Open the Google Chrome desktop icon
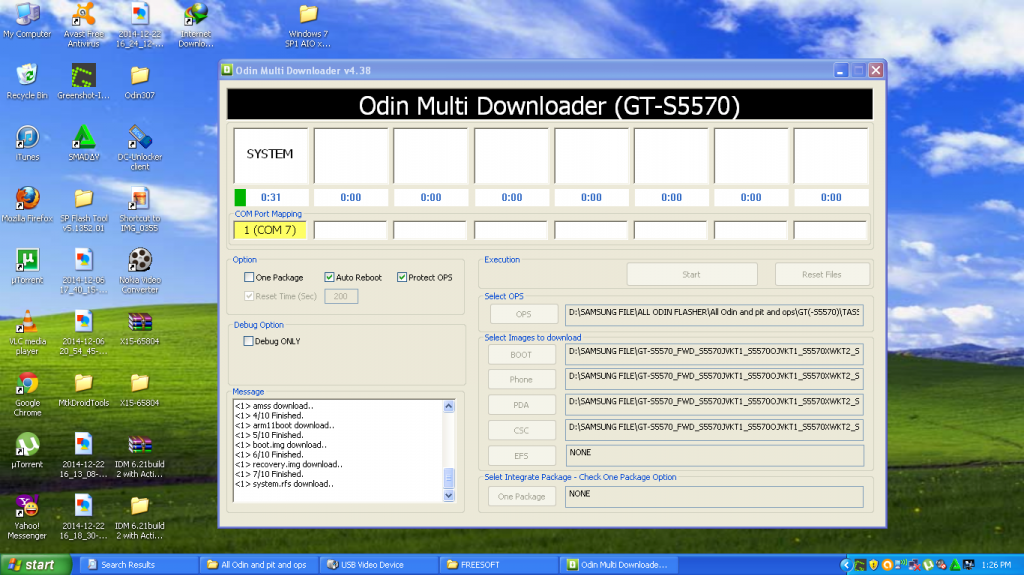The width and height of the screenshot is (1024, 575). pos(28,383)
